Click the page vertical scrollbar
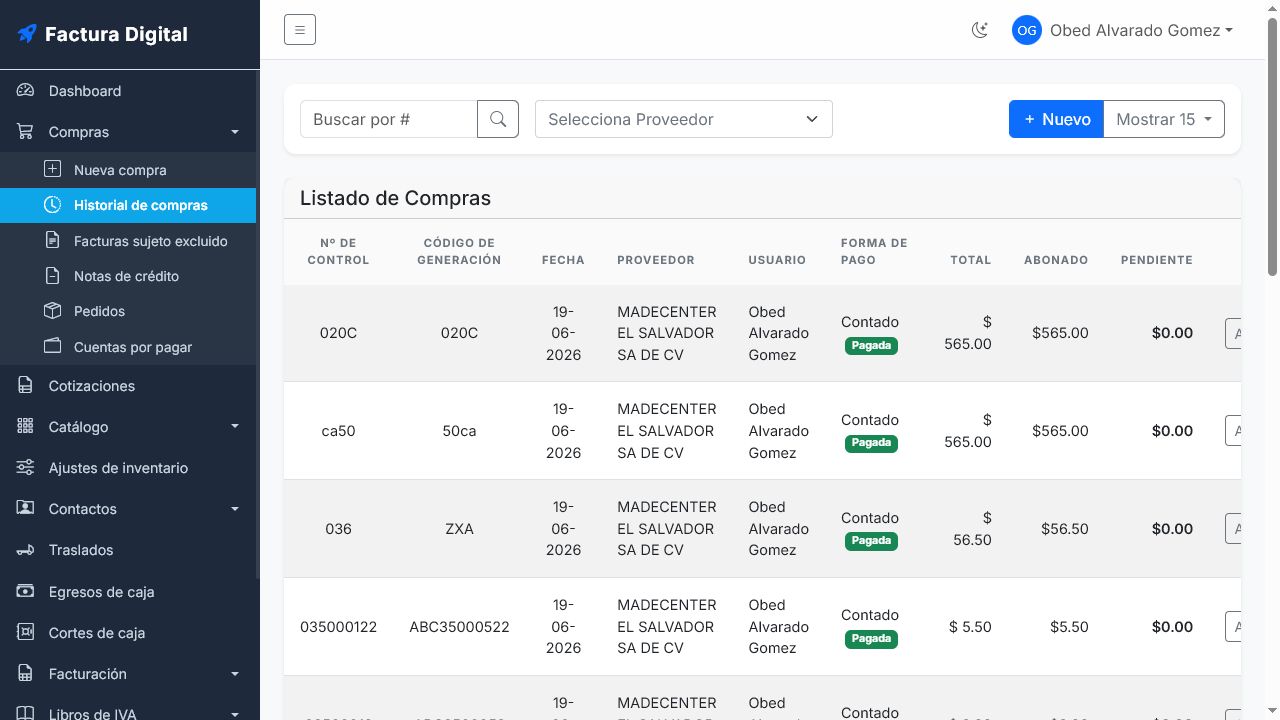The image size is (1280, 720). click(x=1273, y=147)
